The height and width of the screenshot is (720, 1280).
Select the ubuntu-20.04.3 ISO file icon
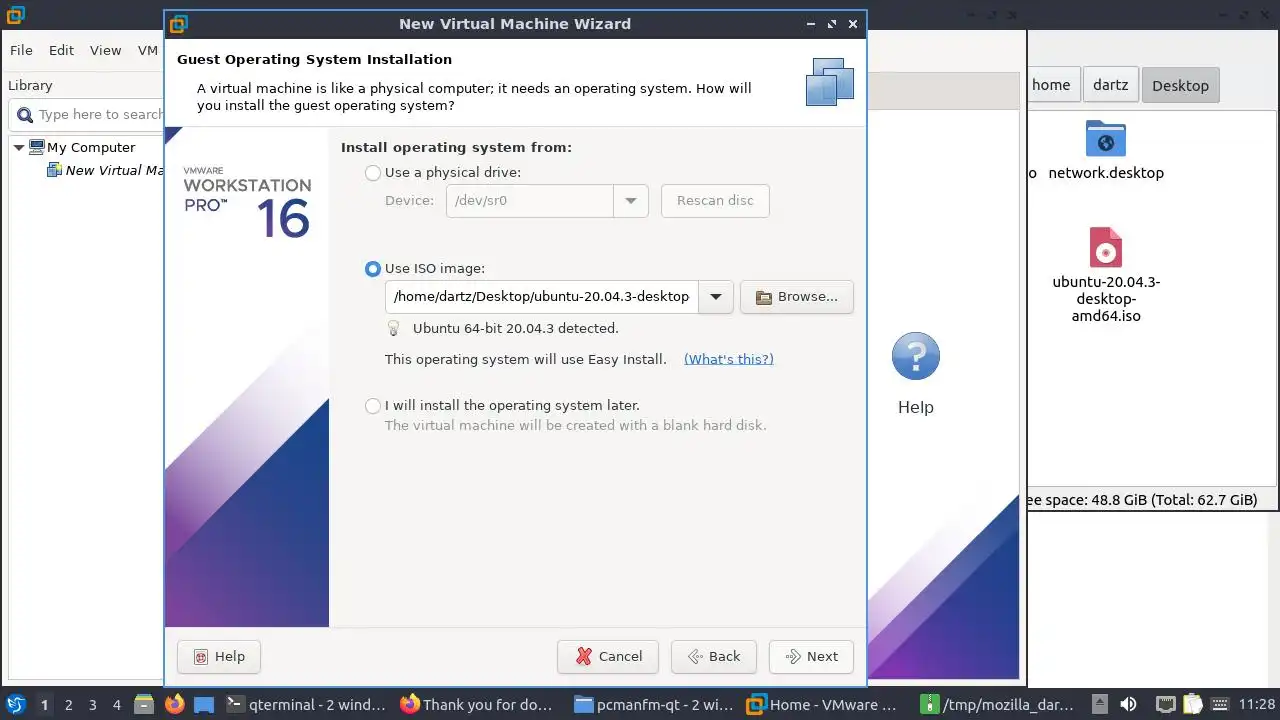(1105, 247)
